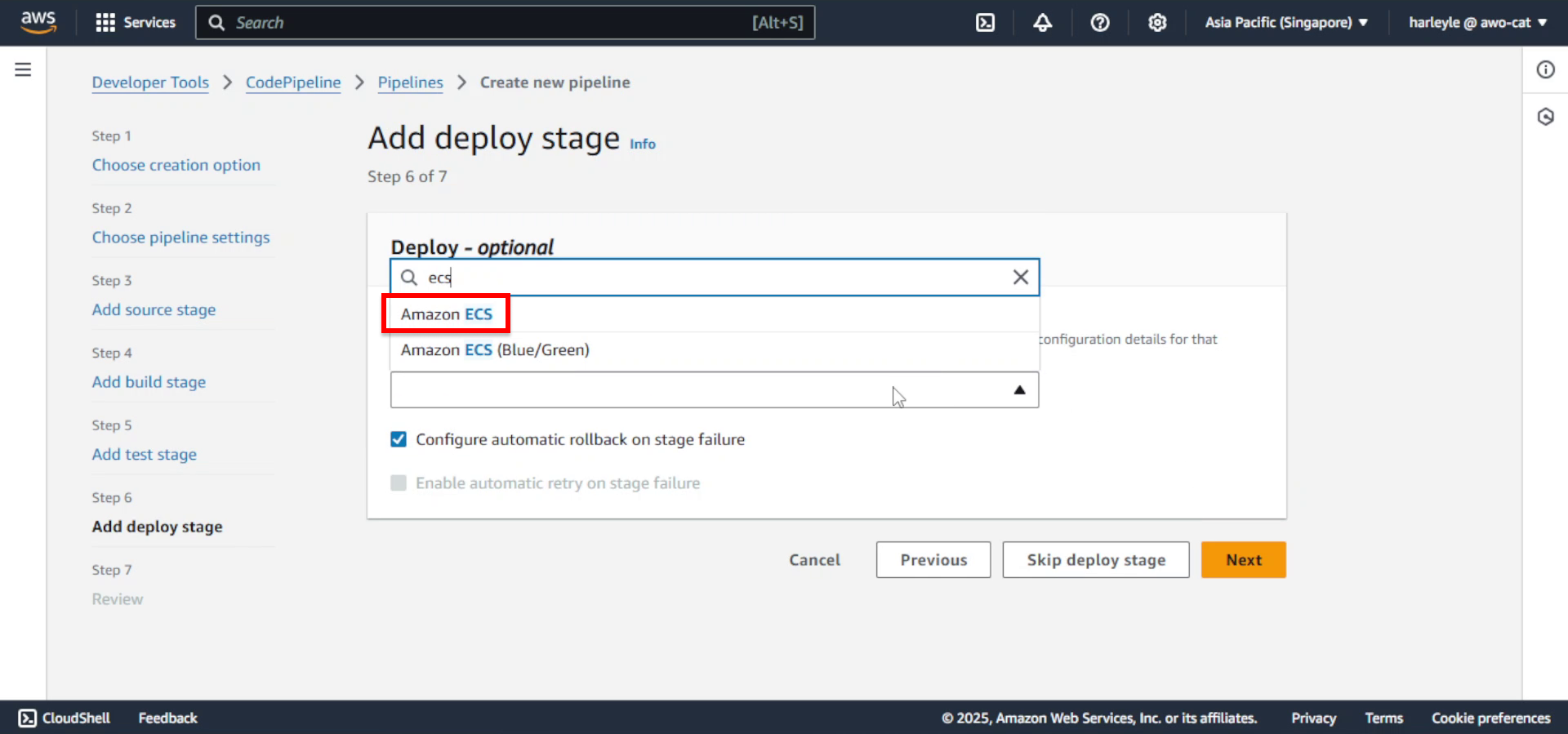
Task: Open the Privacy footer link
Action: pyautogui.click(x=1313, y=718)
